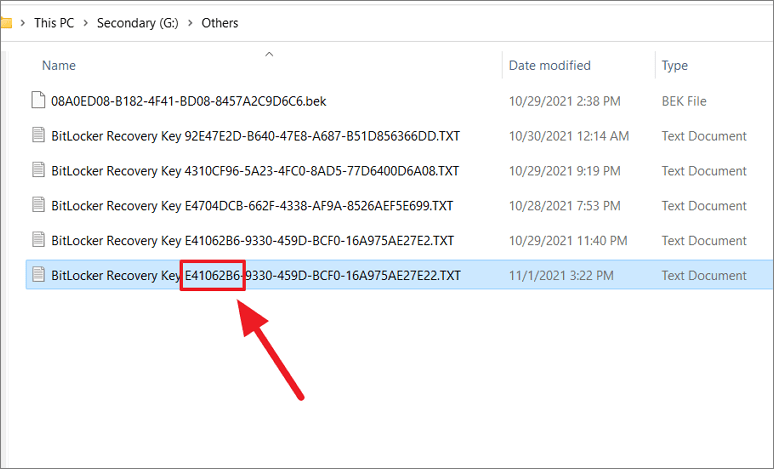Sort by Date modified column header
The height and width of the screenshot is (469, 774).
tap(549, 66)
